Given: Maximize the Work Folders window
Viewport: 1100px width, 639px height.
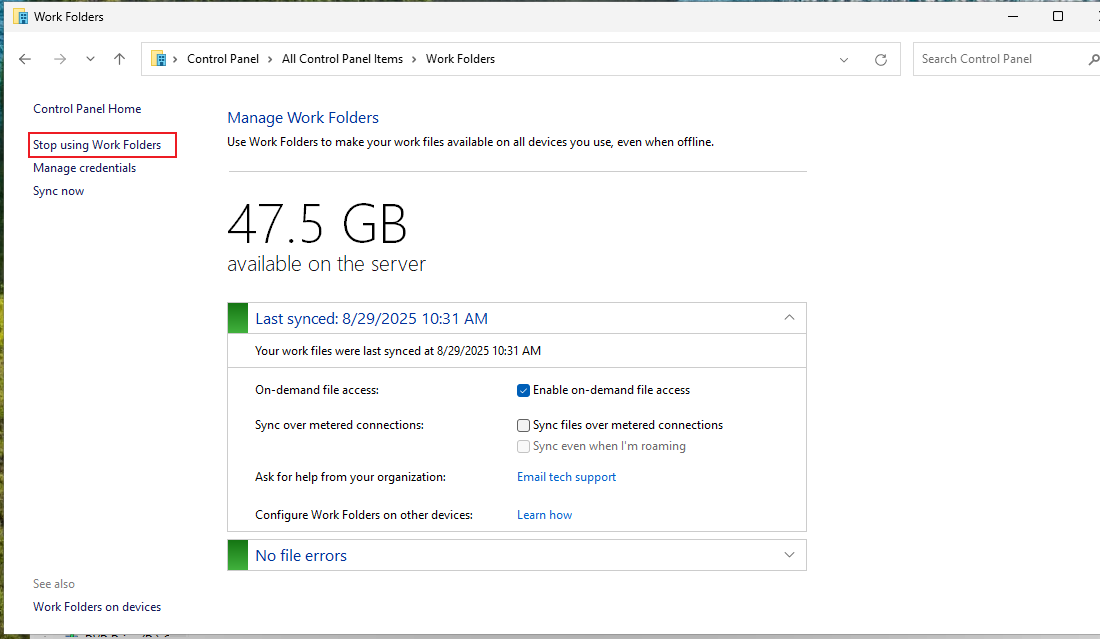Looking at the screenshot, I should [1058, 16].
